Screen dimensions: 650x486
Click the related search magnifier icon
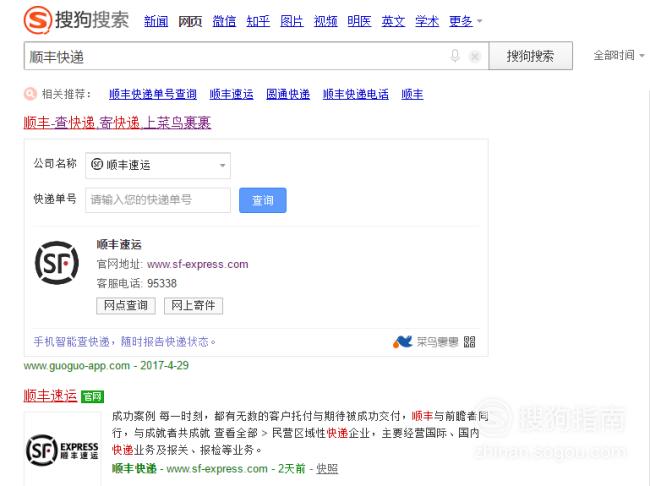(x=30, y=94)
